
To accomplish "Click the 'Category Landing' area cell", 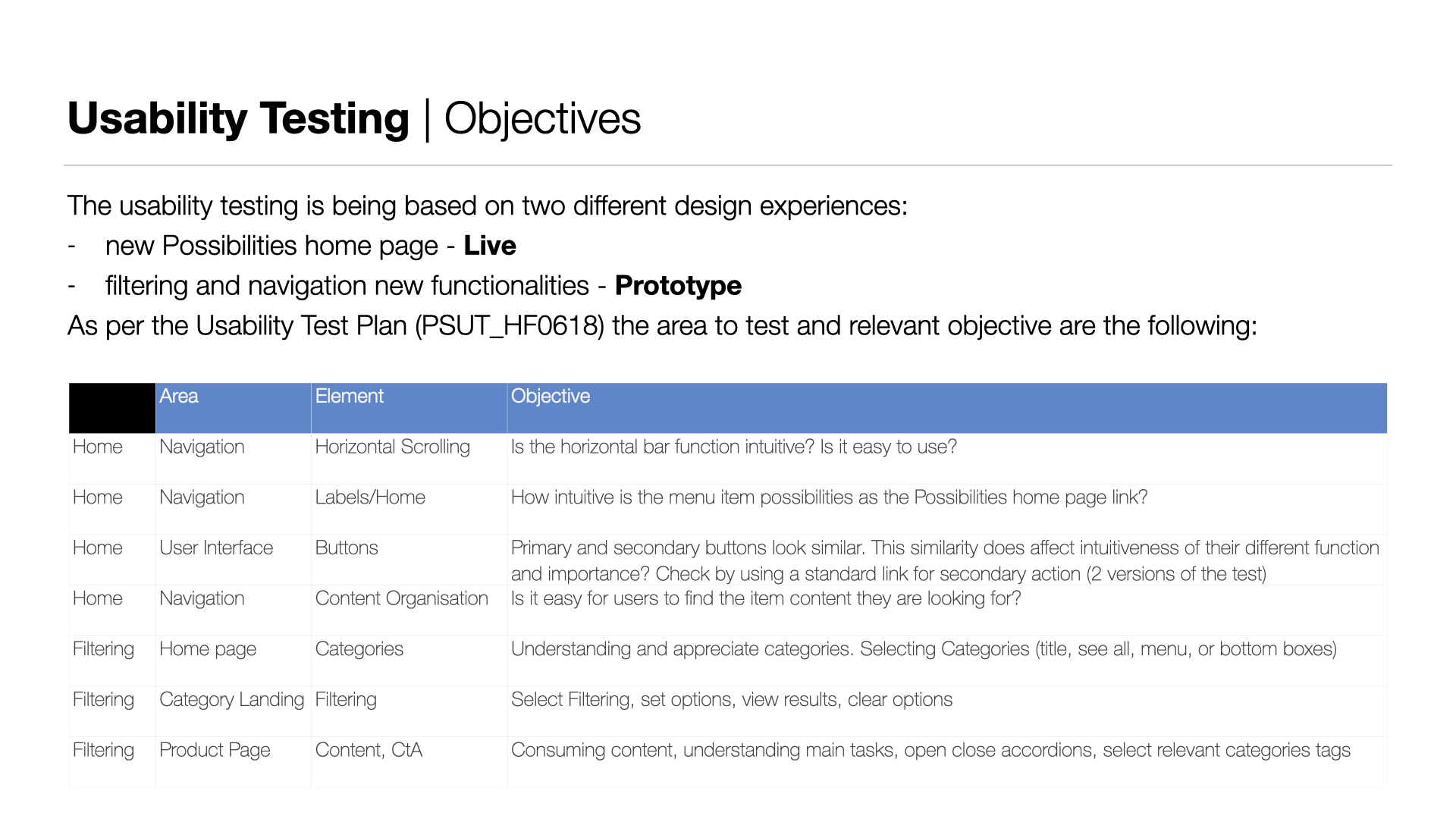I will (231, 699).
